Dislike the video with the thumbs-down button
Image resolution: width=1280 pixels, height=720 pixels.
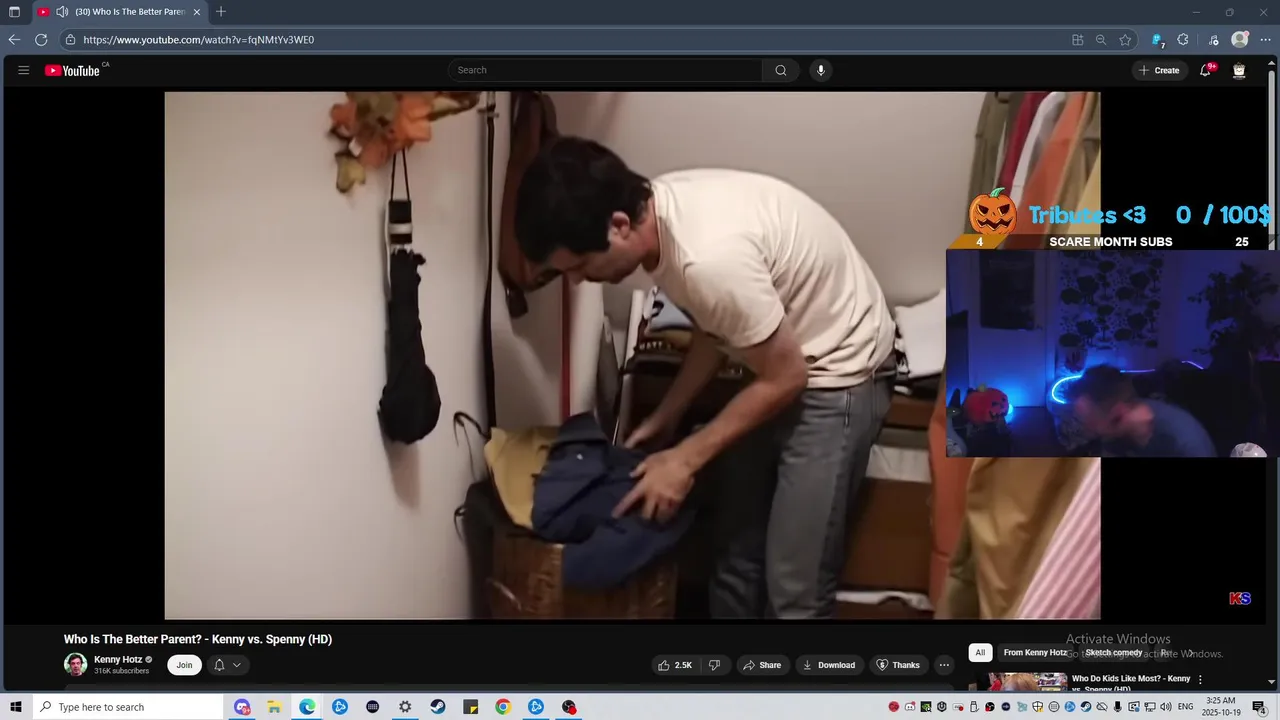tap(714, 665)
